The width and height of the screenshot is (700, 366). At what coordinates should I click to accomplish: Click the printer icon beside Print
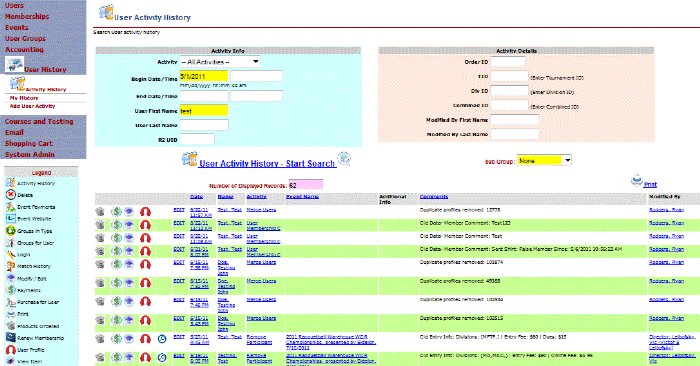(637, 180)
